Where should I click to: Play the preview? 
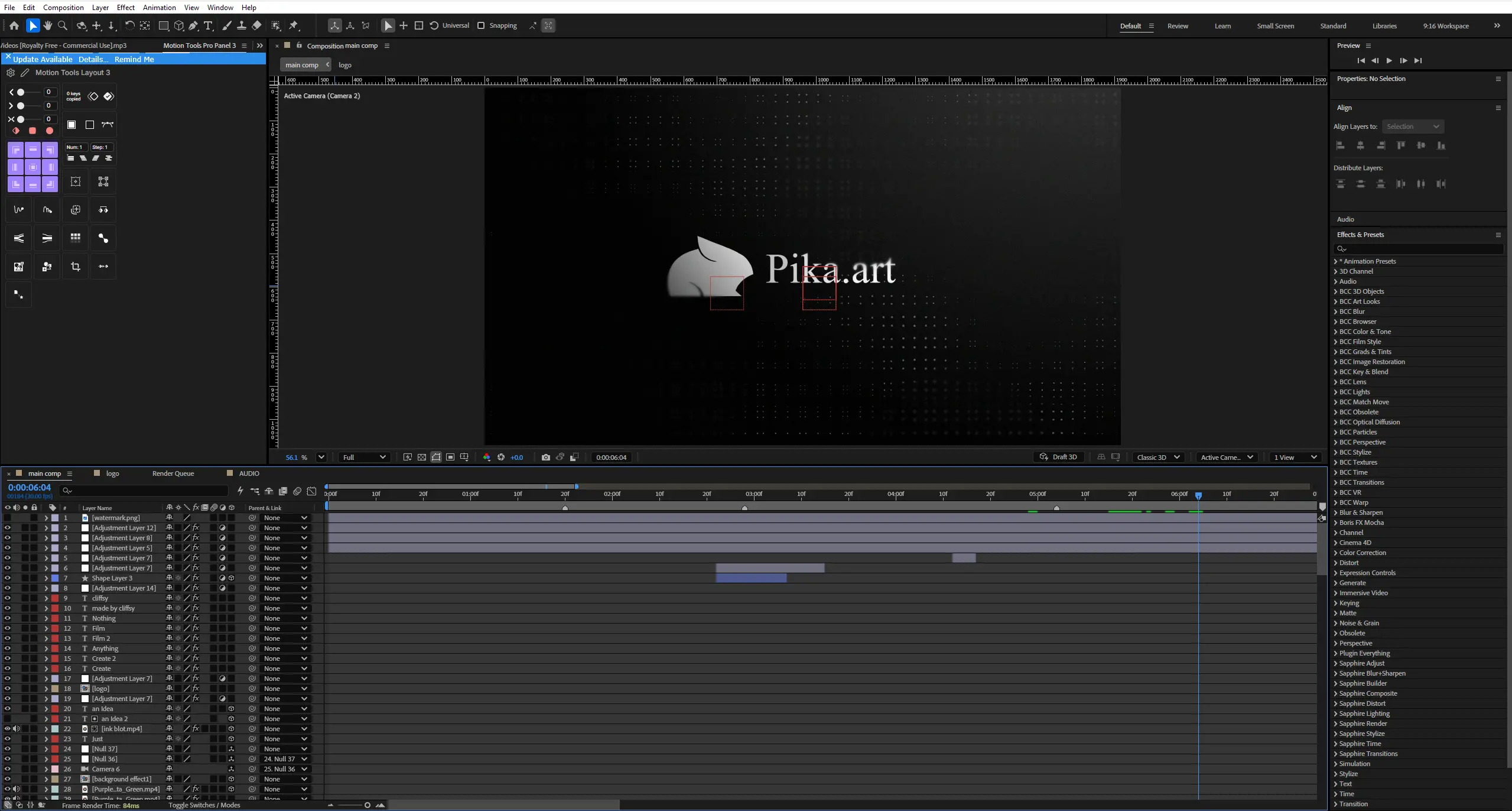(x=1389, y=60)
